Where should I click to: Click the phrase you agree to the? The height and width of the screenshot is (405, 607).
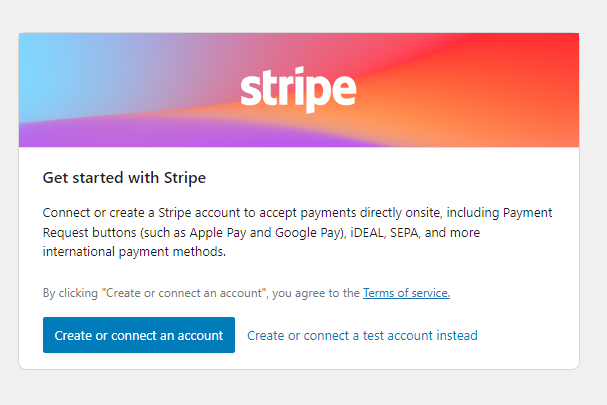pos(318,293)
